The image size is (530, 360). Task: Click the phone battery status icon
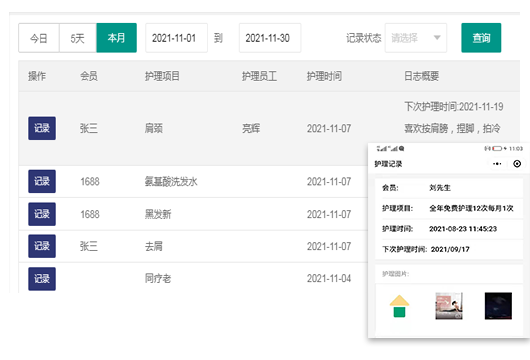coord(497,148)
